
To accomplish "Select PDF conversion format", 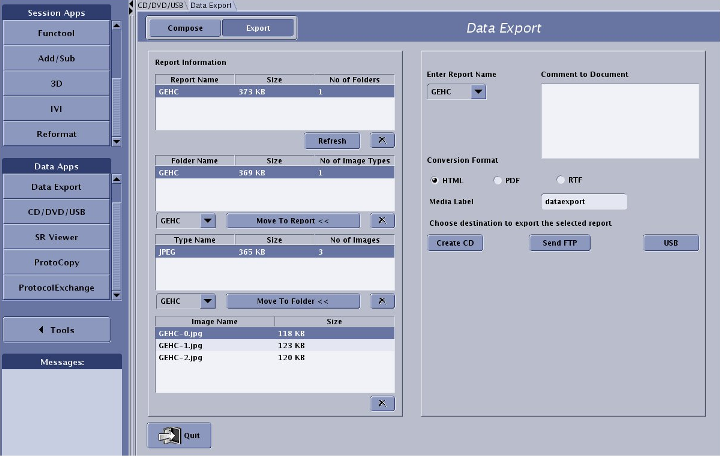I will 497,180.
